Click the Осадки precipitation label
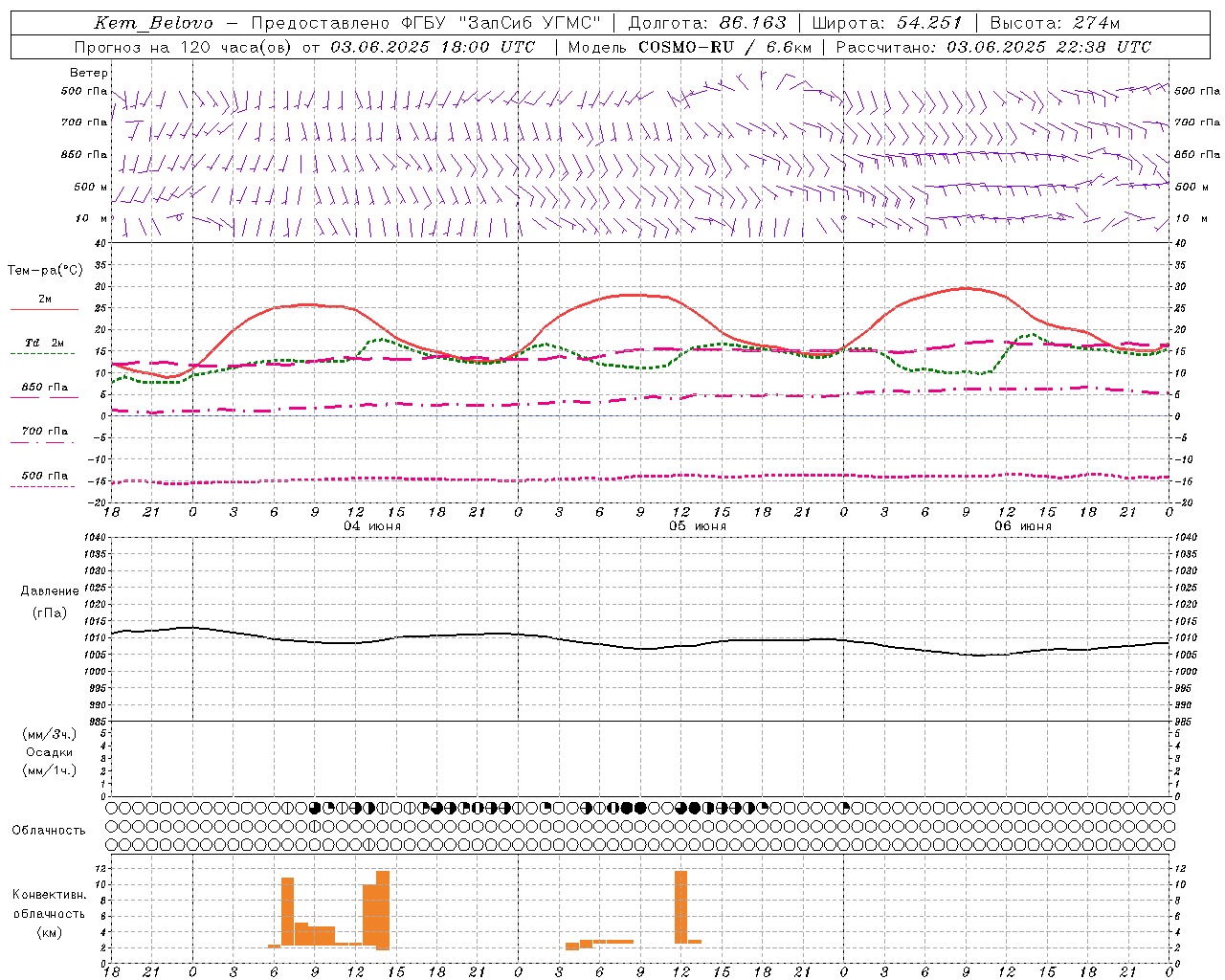 pos(50,752)
